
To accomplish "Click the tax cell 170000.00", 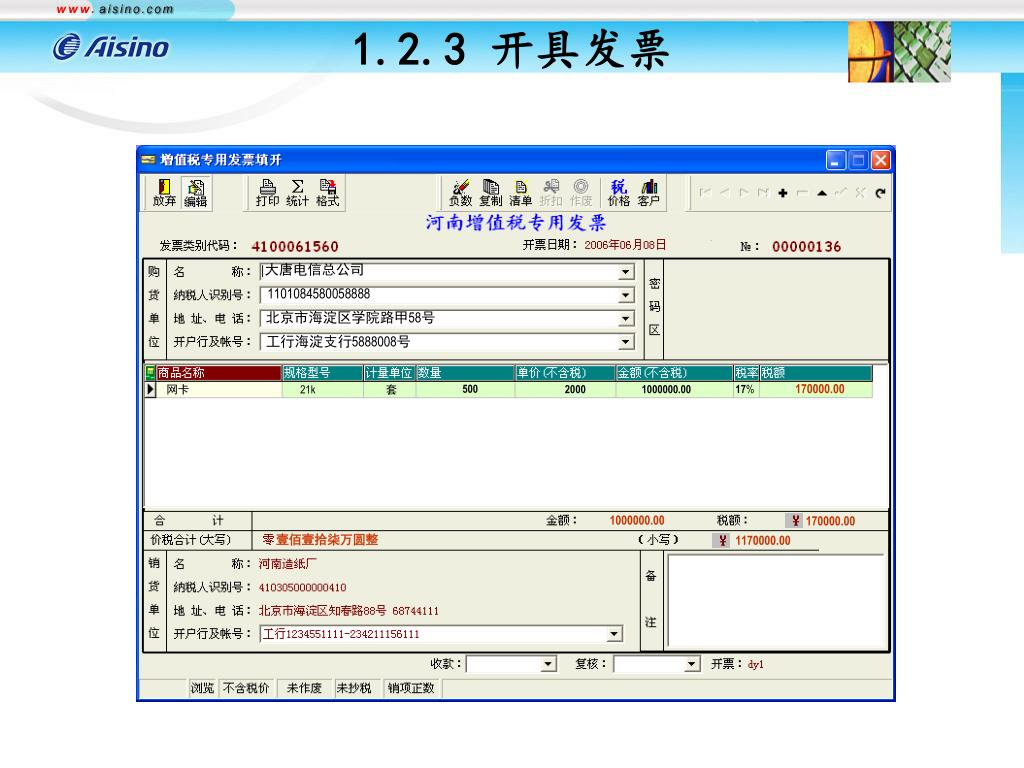I will (x=816, y=389).
